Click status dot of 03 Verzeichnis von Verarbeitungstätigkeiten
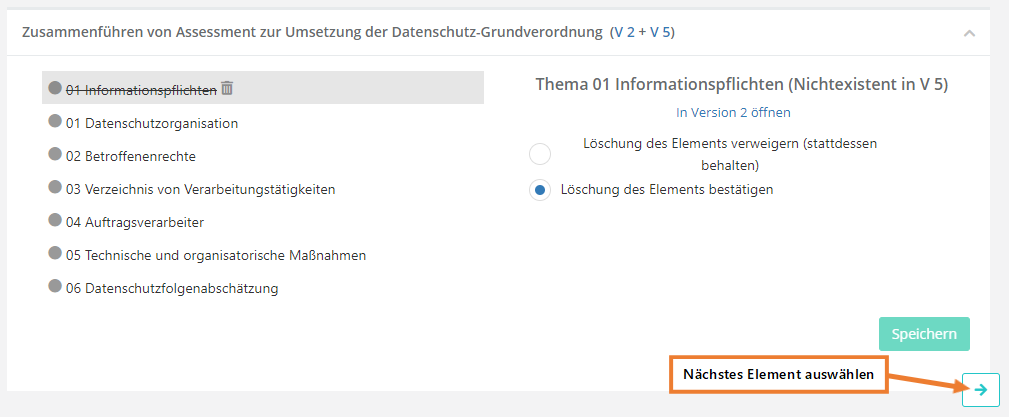The image size is (1009, 417). 55,188
